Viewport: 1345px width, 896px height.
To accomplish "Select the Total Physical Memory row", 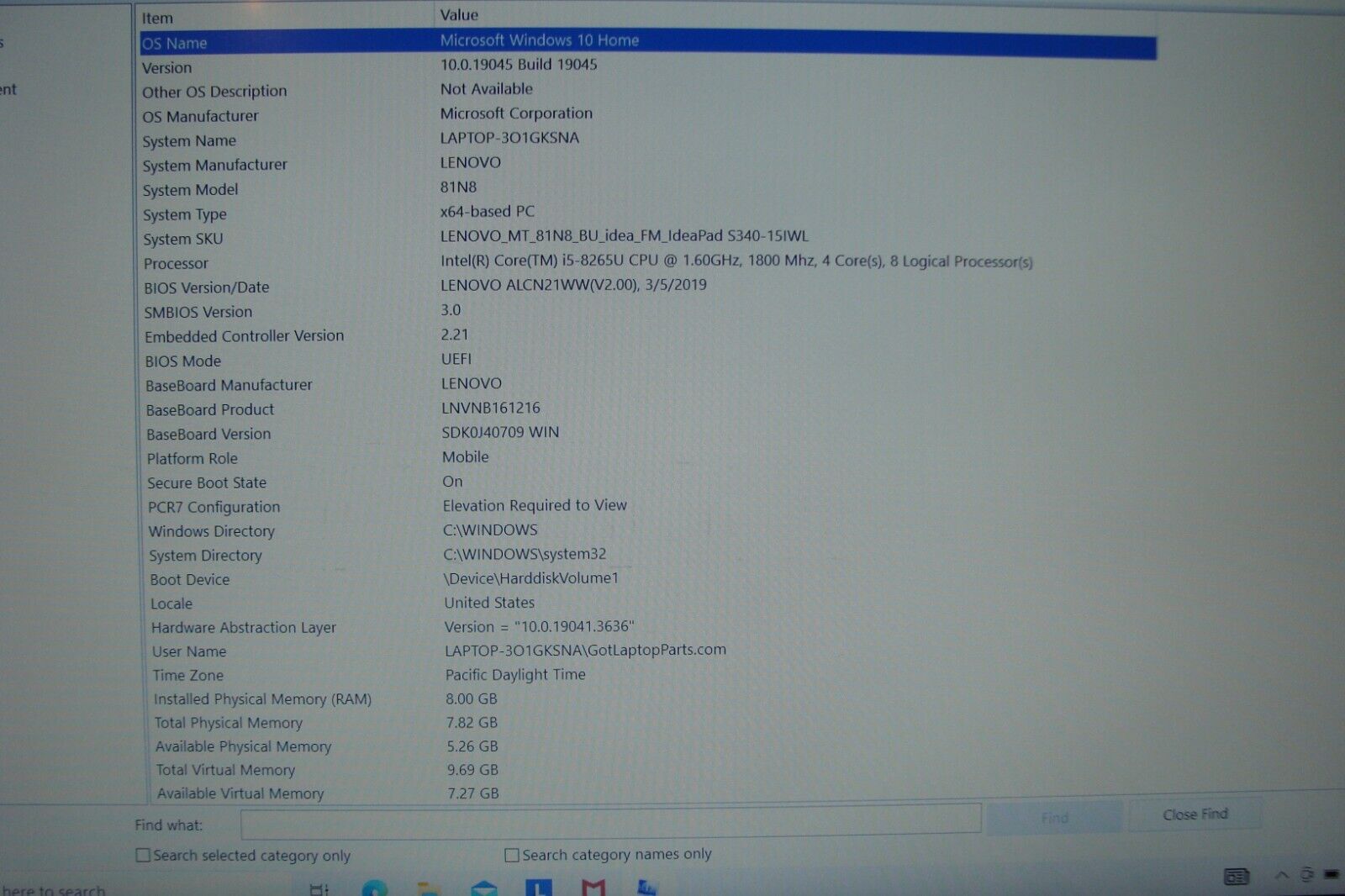I will 648,722.
